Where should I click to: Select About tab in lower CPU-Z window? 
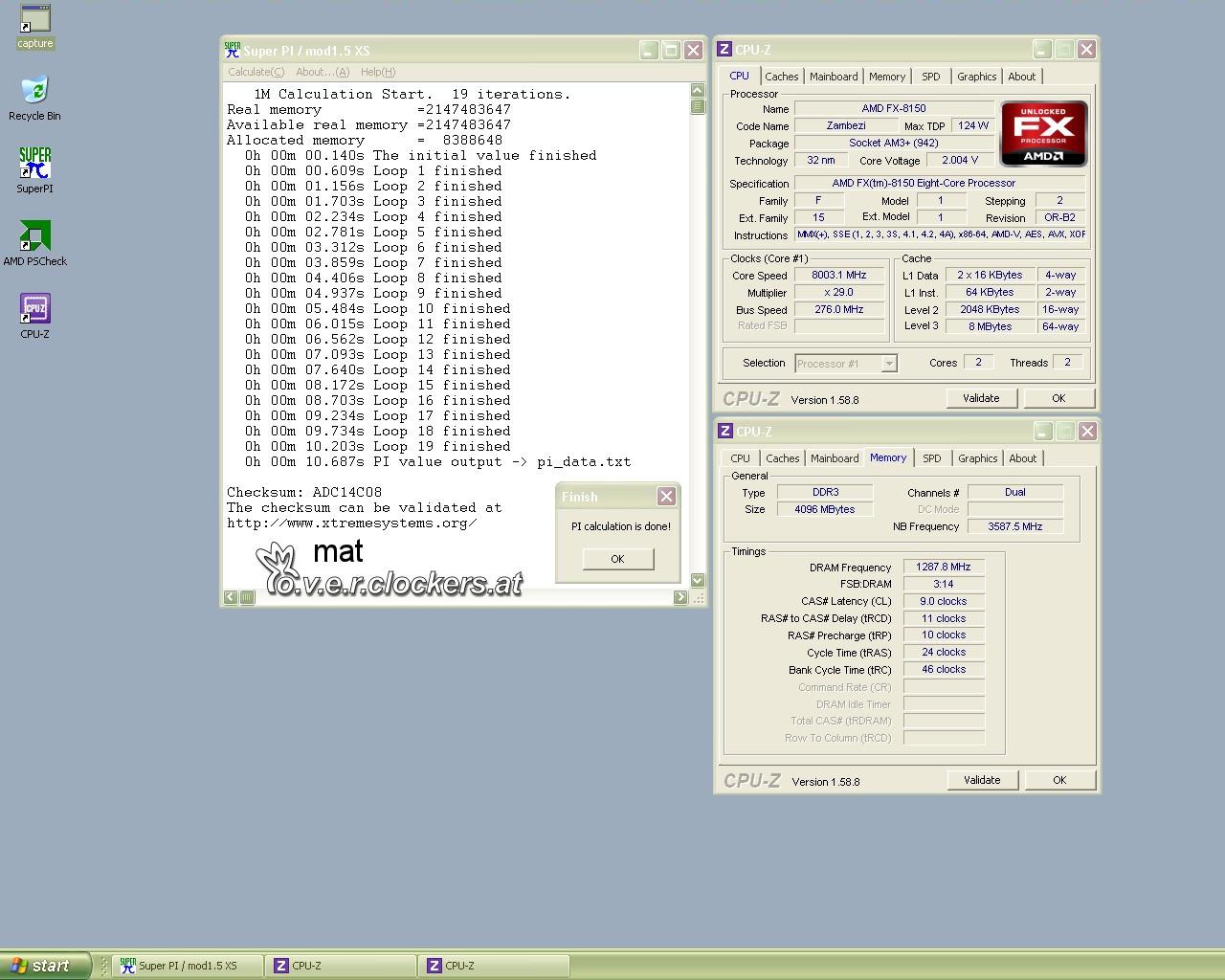1023,458
